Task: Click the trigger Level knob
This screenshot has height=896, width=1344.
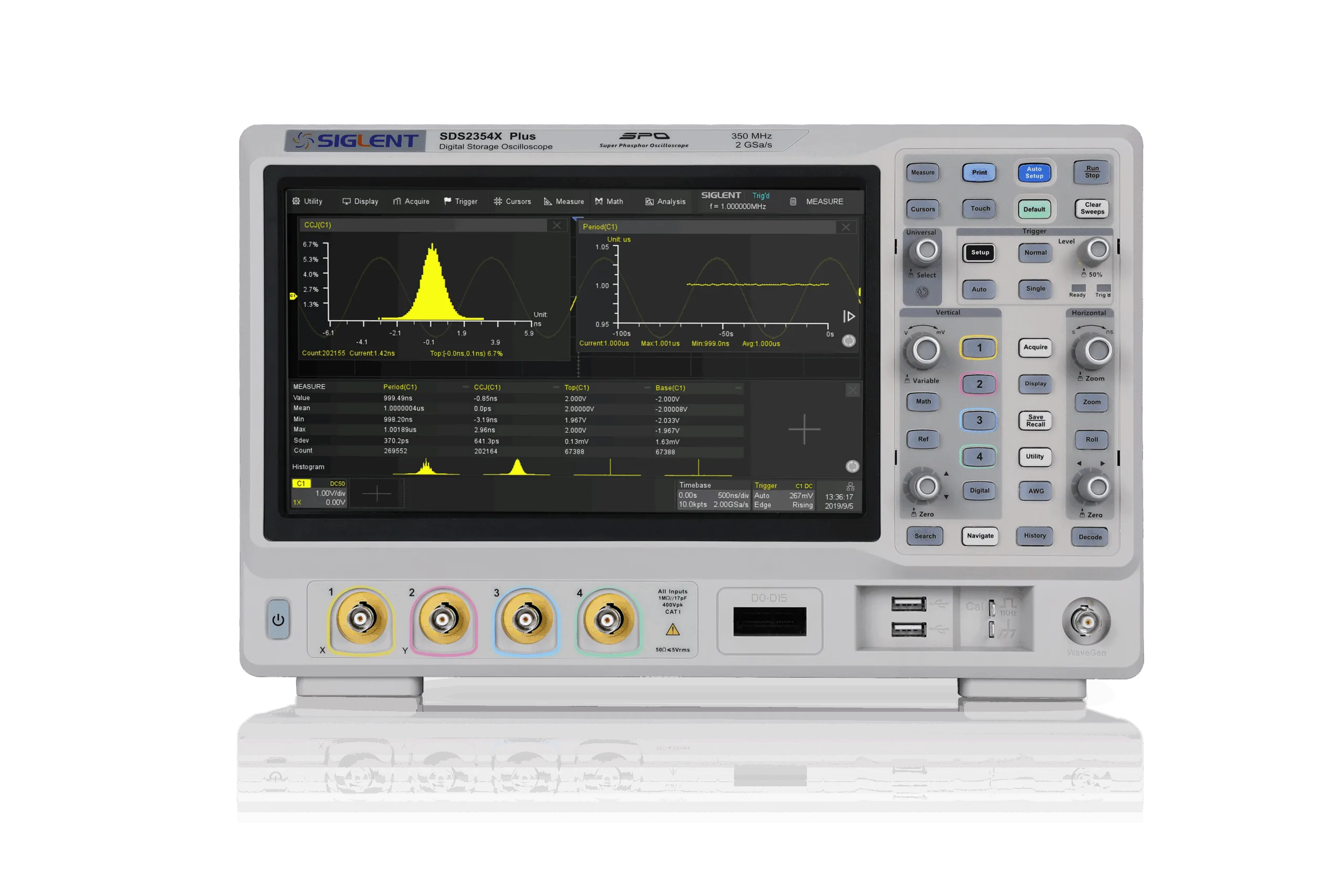Action: tap(1097, 250)
